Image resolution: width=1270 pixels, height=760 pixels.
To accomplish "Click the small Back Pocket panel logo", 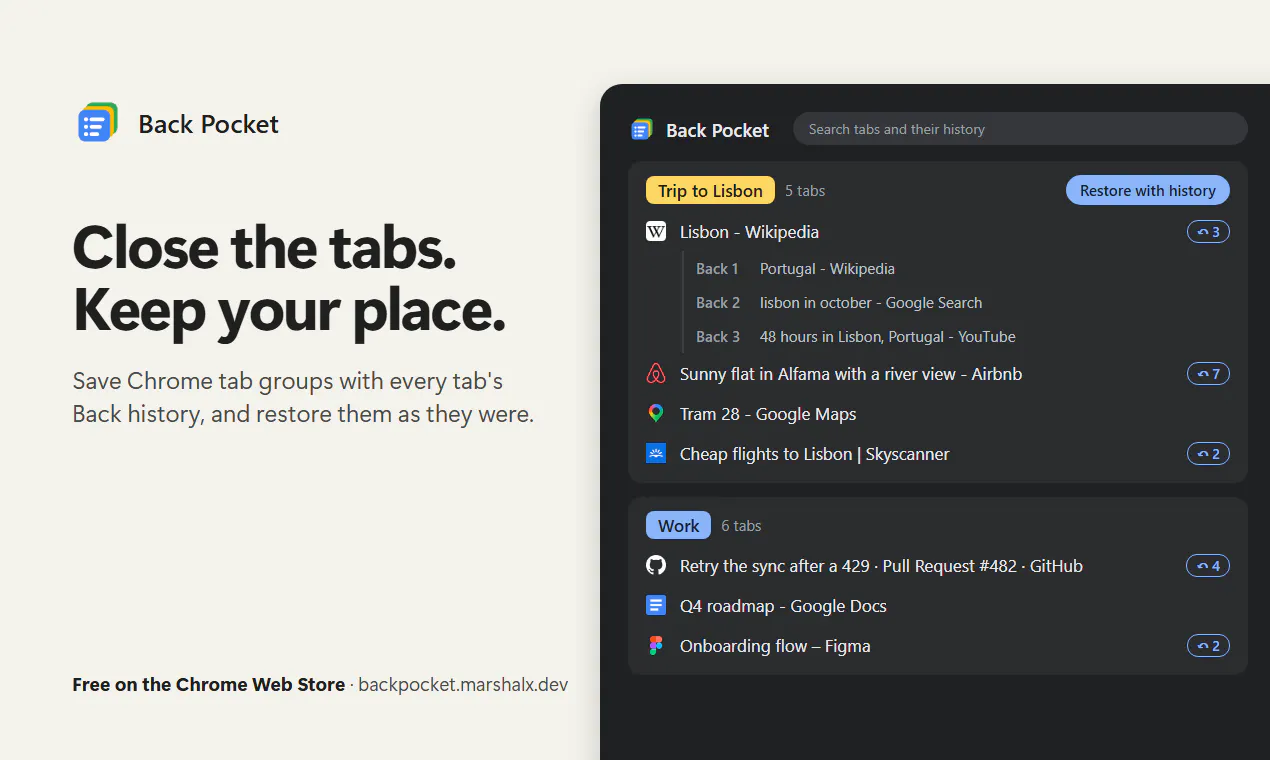I will 642,129.
